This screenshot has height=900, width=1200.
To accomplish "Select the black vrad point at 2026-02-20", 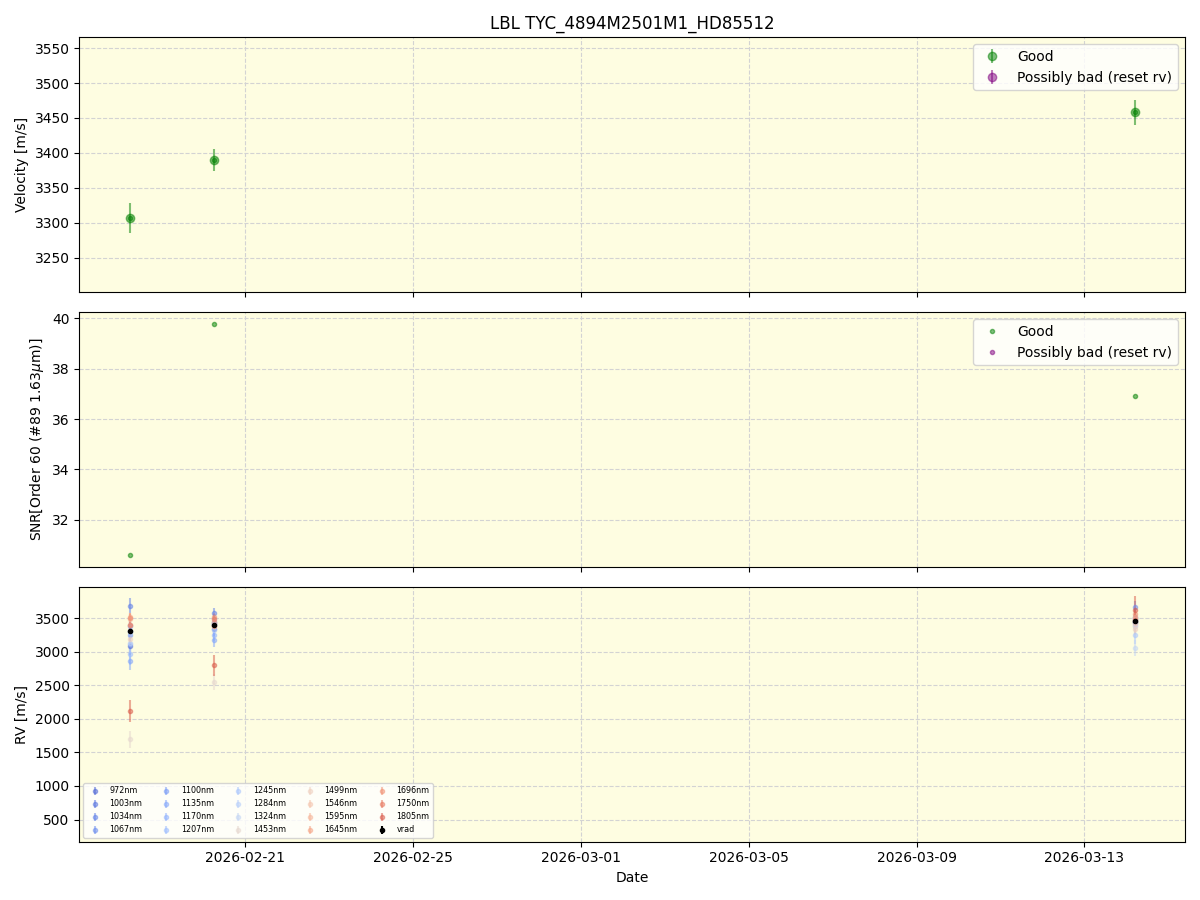I will pyautogui.click(x=214, y=624).
